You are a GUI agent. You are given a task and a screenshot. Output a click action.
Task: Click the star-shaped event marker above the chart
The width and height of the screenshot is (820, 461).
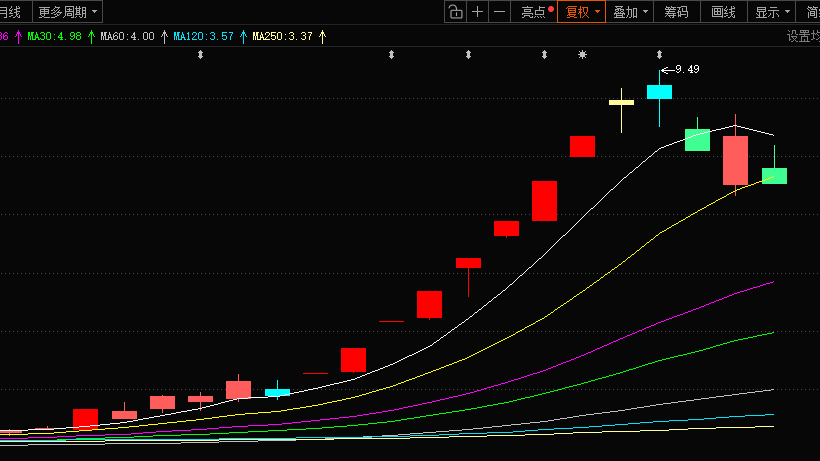pyautogui.click(x=582, y=54)
